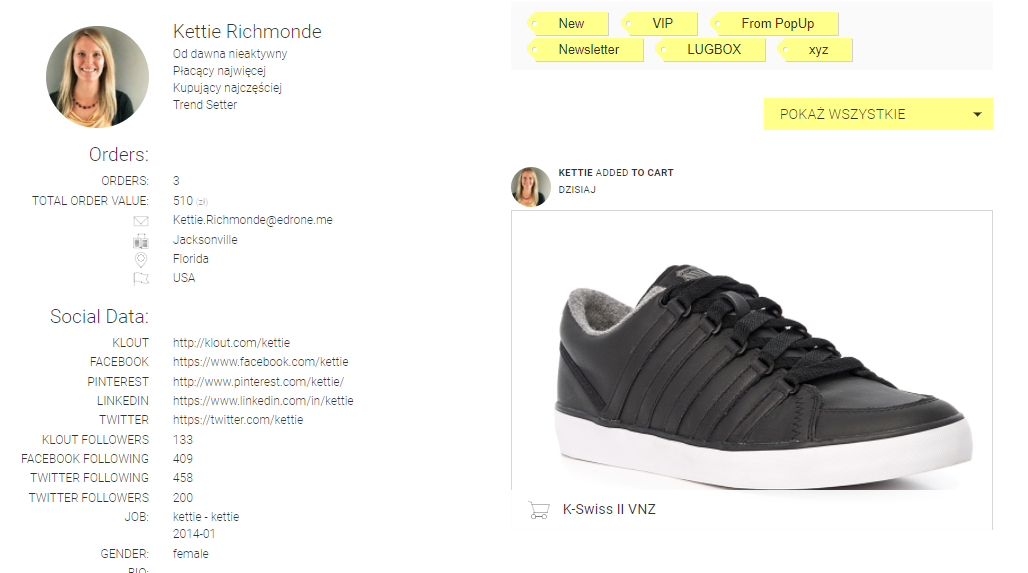Select the xyz tag
This screenshot has width=1028, height=573.
pyautogui.click(x=818, y=49)
